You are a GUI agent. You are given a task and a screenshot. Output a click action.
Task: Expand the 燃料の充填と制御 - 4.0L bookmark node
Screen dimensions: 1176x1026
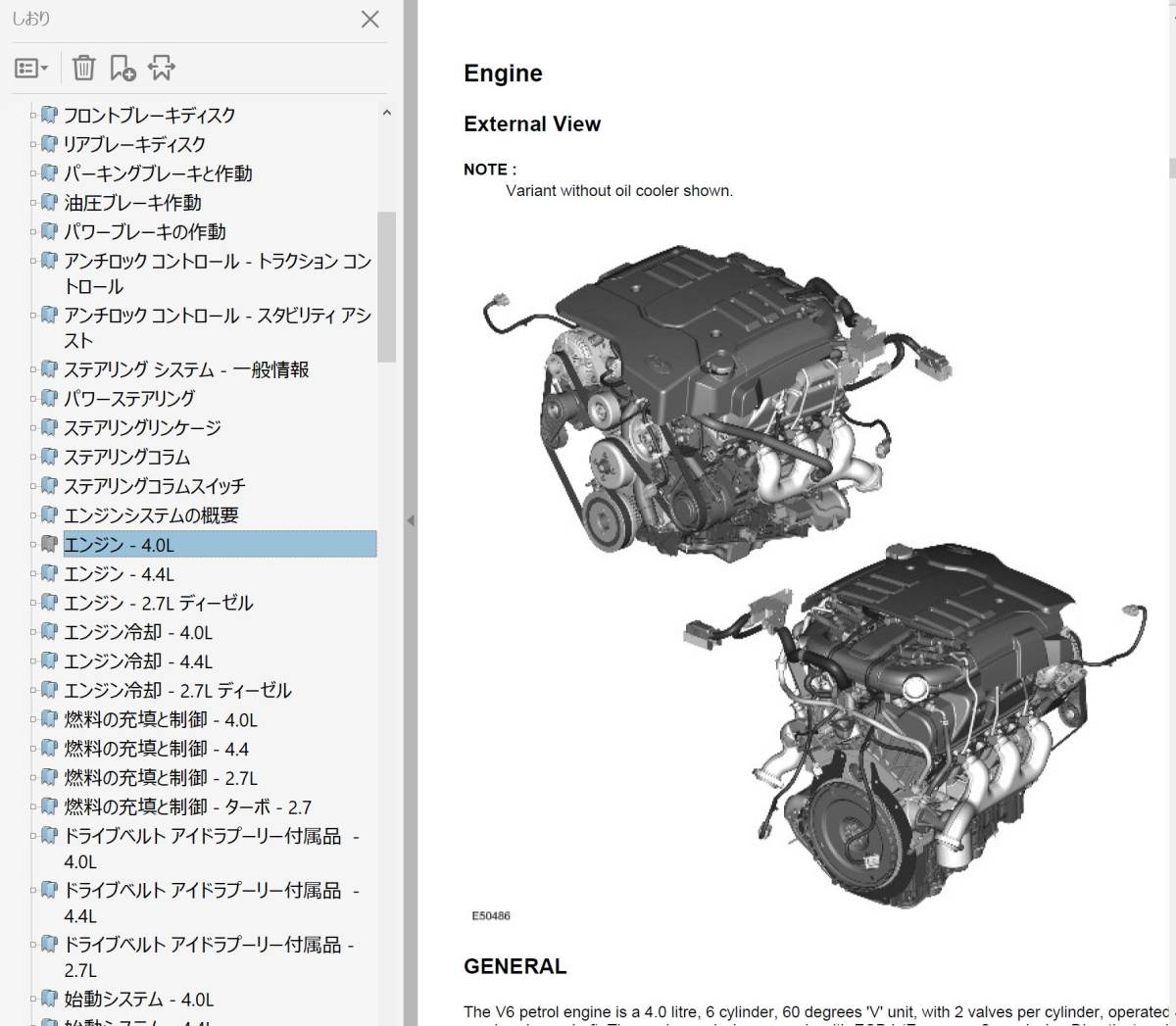coord(33,721)
